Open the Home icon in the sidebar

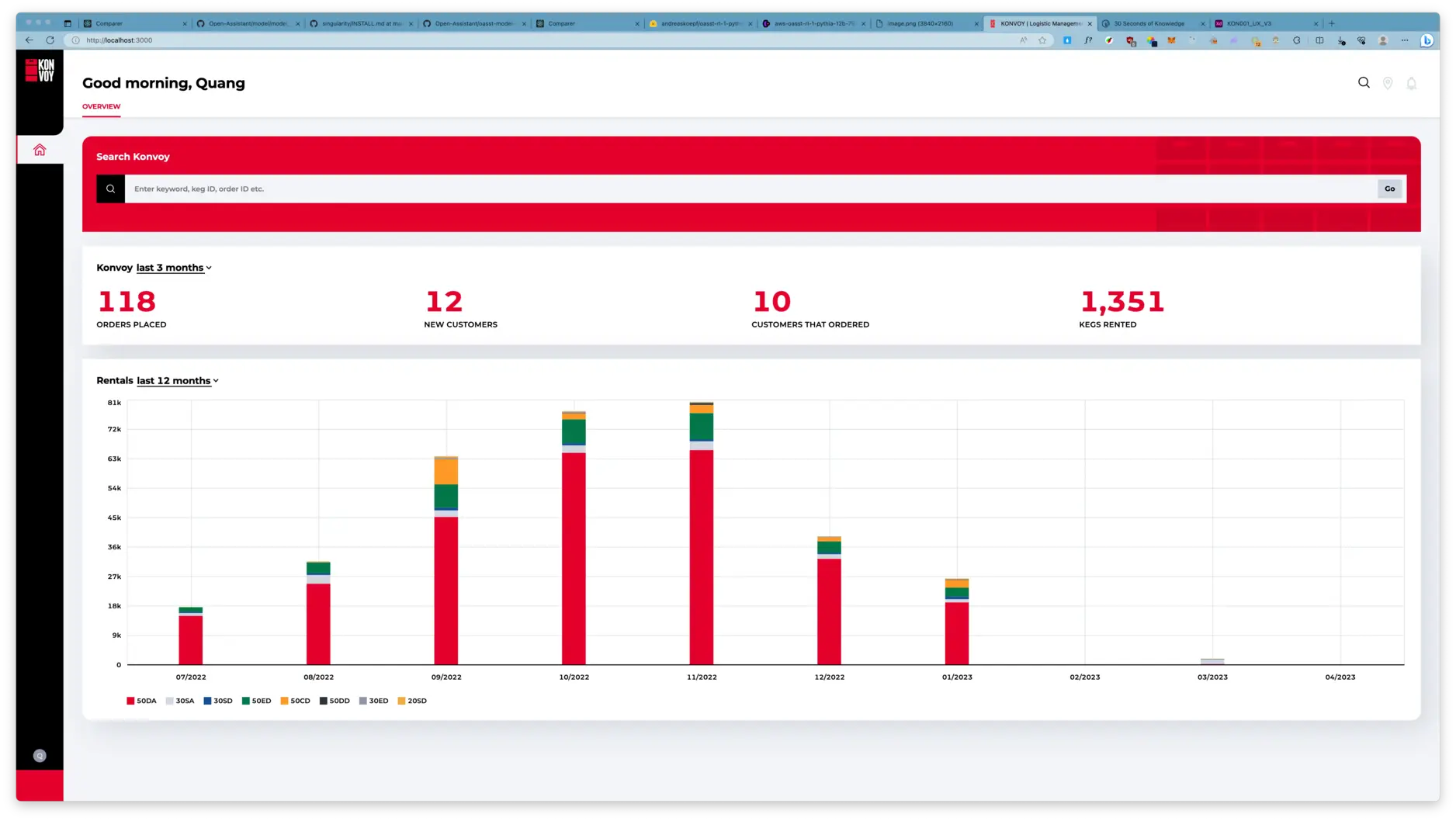pyautogui.click(x=40, y=150)
